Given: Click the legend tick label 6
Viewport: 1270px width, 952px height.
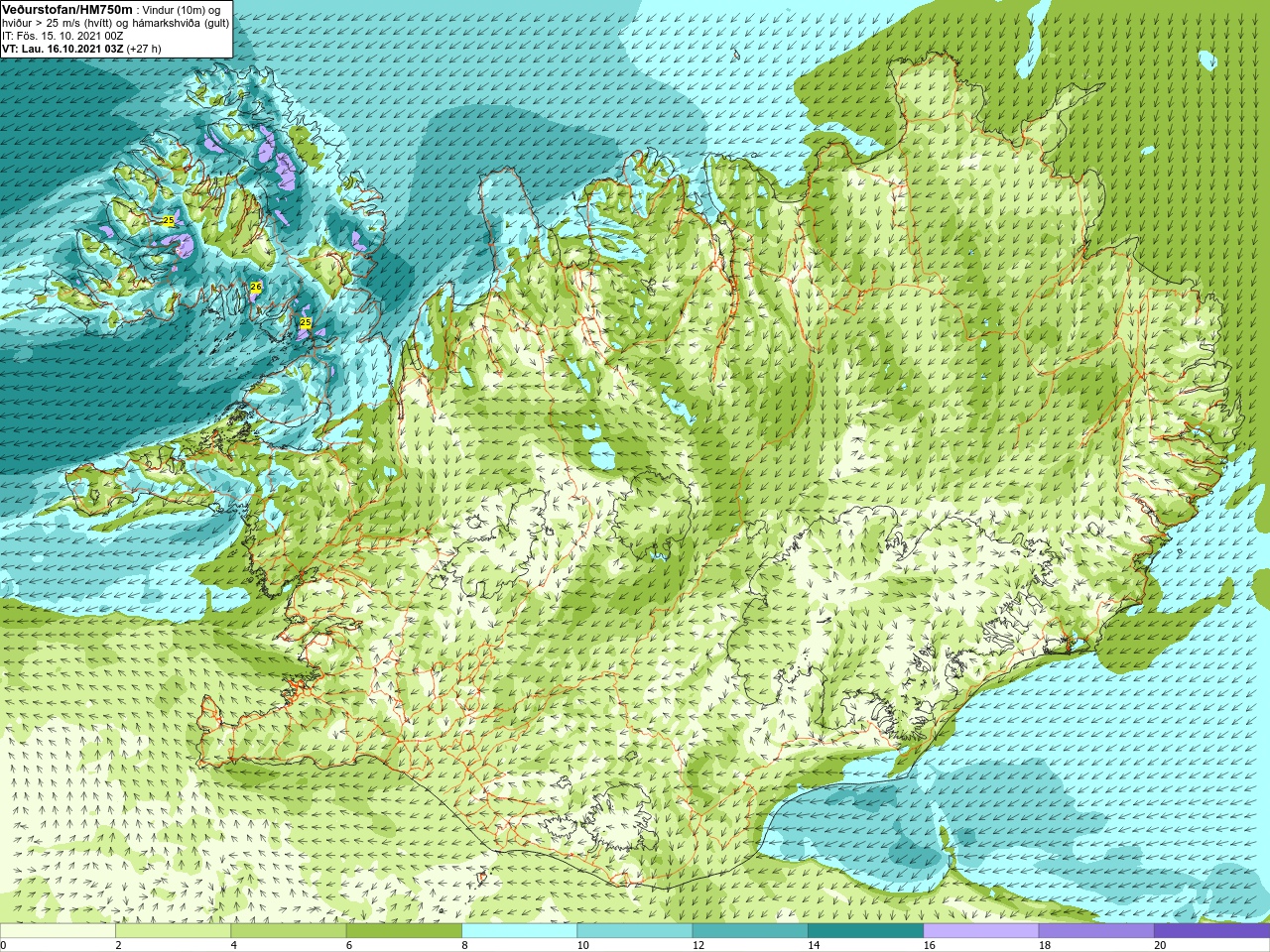Looking at the screenshot, I should click(349, 945).
